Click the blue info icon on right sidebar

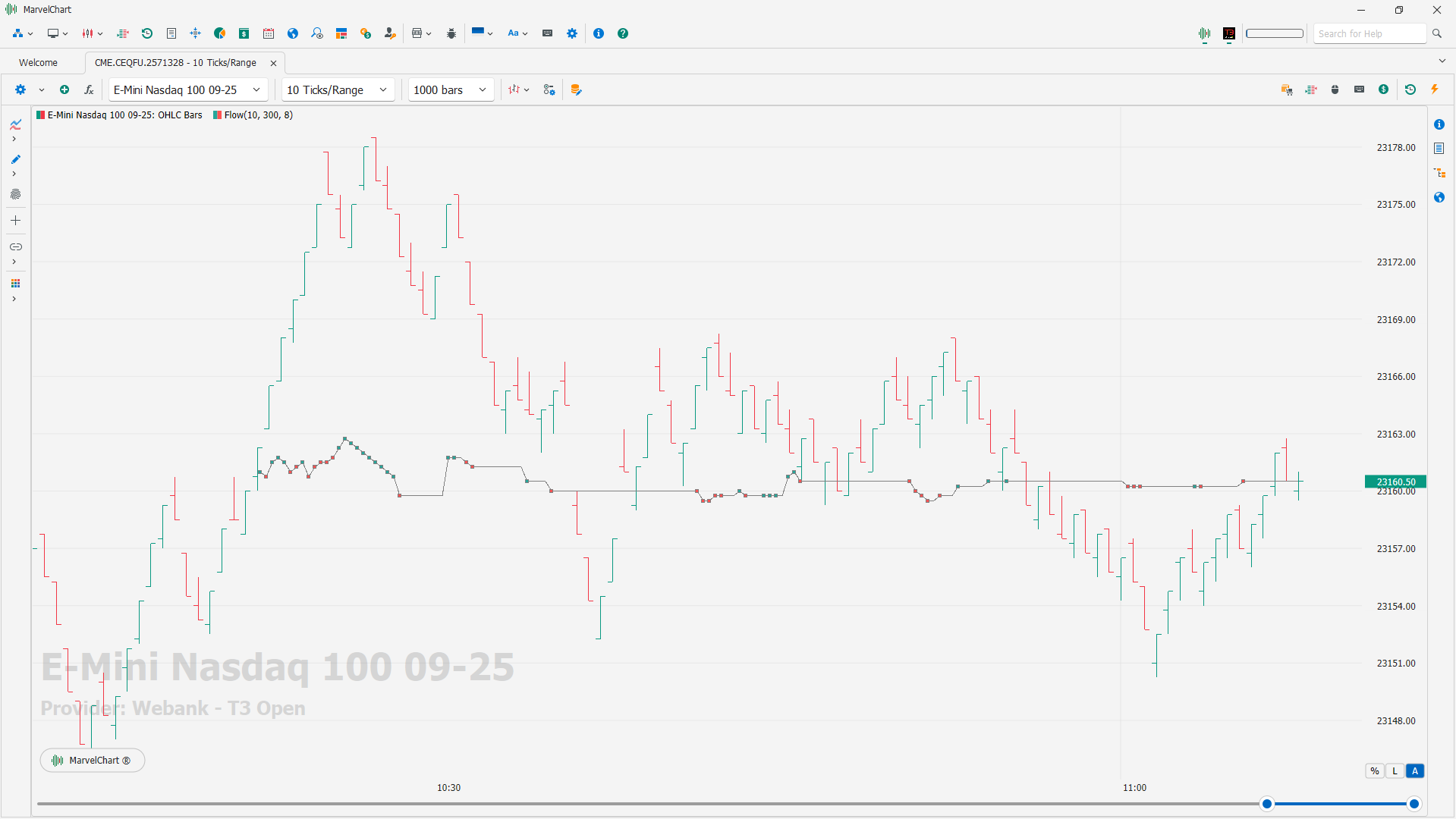click(1439, 124)
